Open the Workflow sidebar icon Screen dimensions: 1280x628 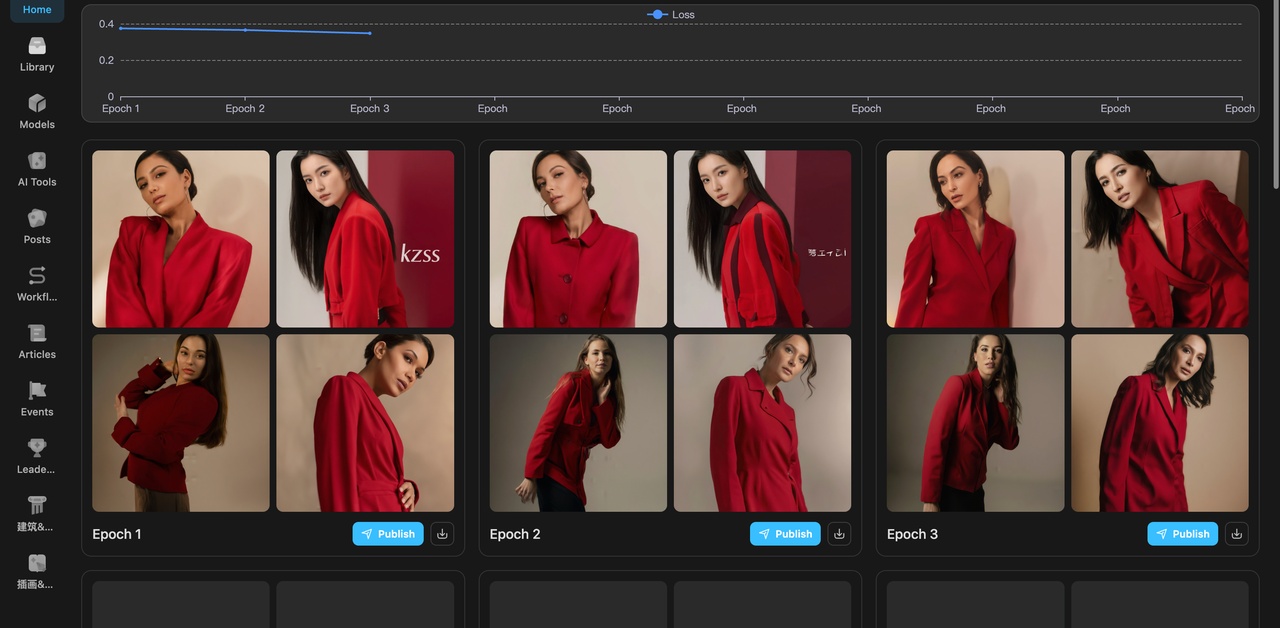pos(37,276)
